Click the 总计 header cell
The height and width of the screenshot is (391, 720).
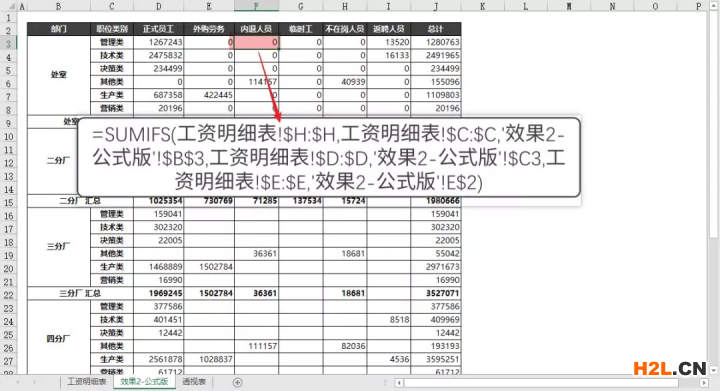coord(436,29)
